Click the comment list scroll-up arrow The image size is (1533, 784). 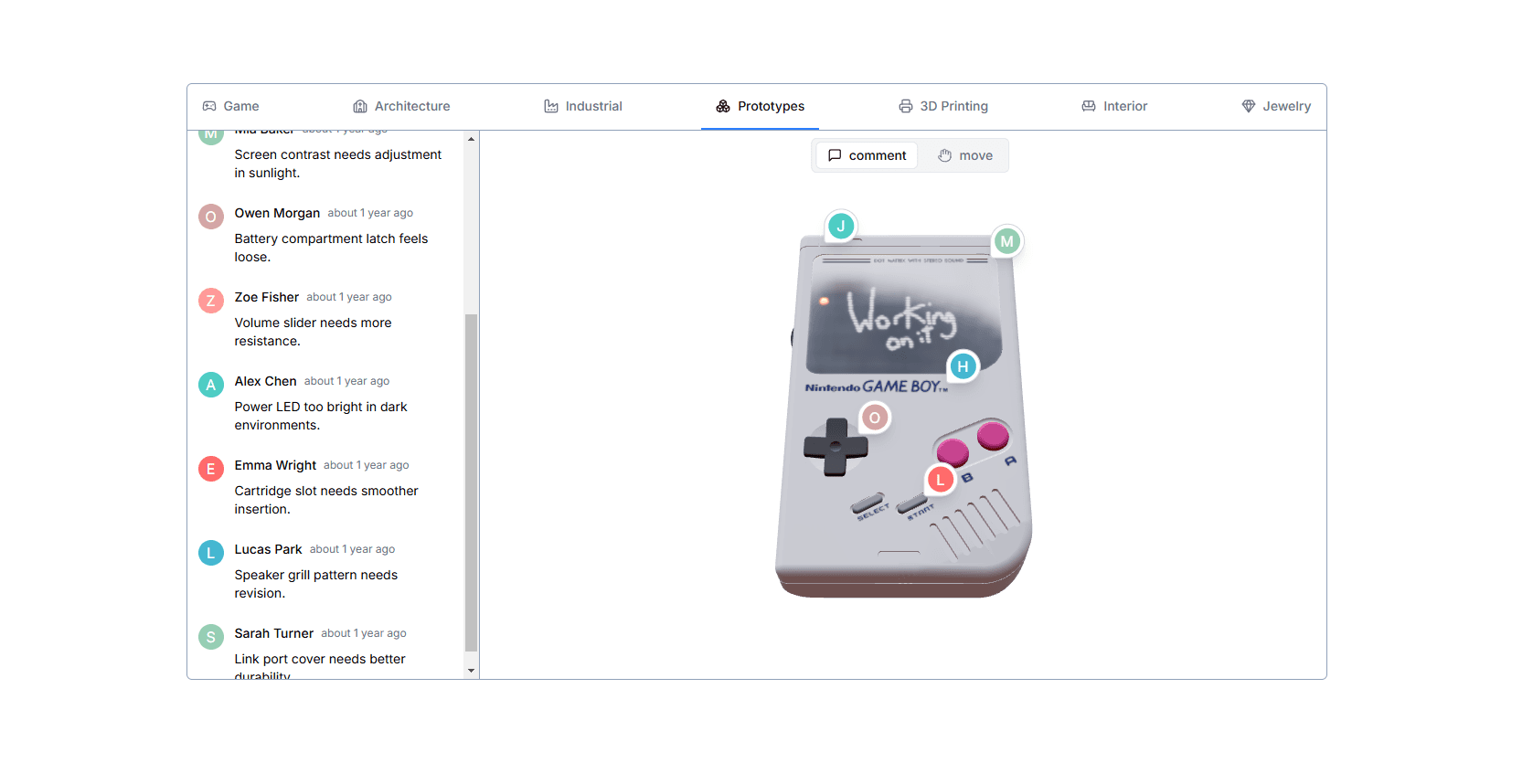(x=472, y=139)
